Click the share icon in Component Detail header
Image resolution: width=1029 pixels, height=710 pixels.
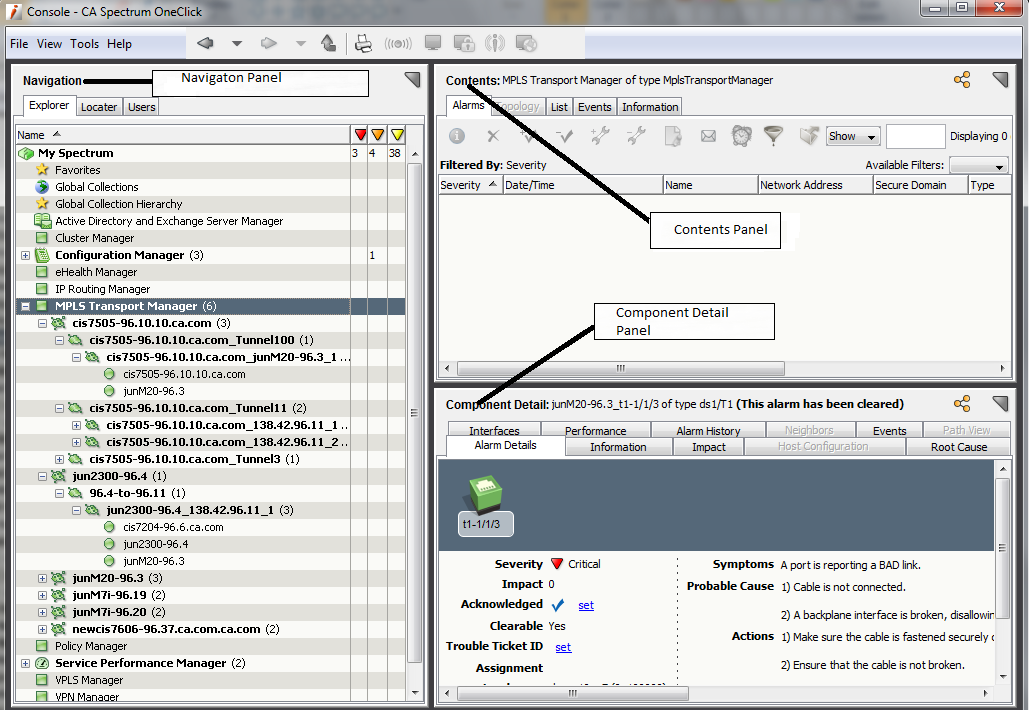coord(962,404)
